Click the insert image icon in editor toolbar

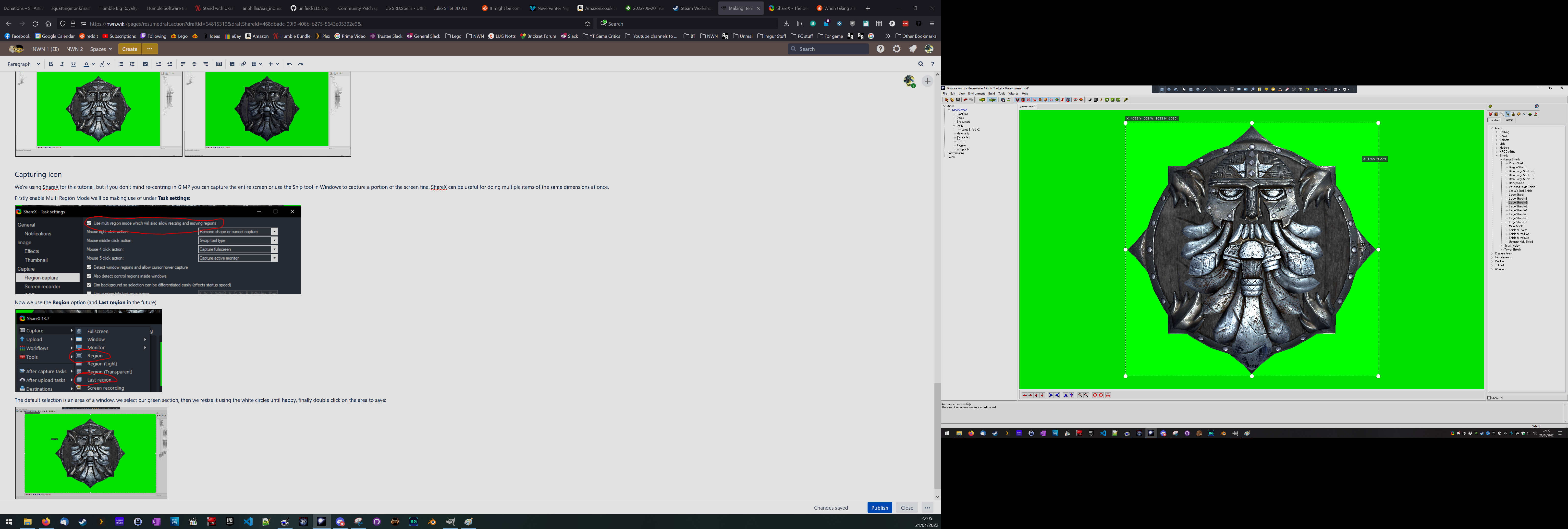tap(232, 64)
